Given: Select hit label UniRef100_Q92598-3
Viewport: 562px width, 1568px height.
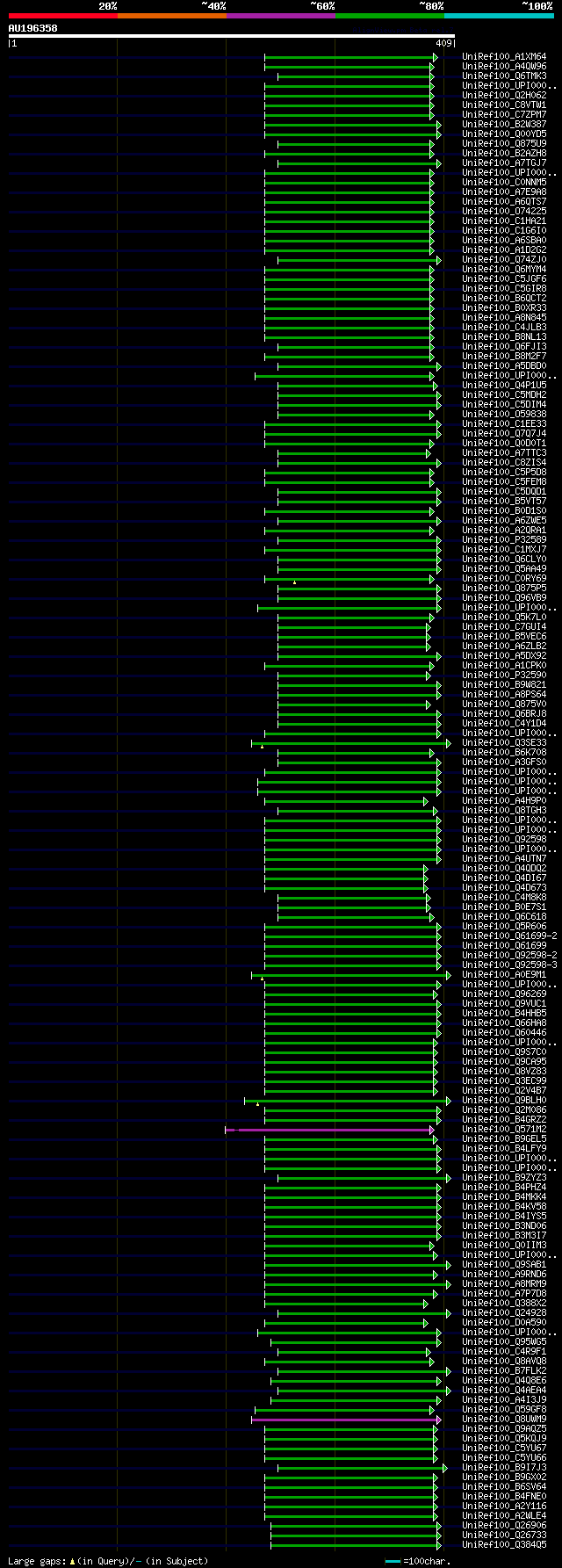Looking at the screenshot, I should click(x=509, y=965).
